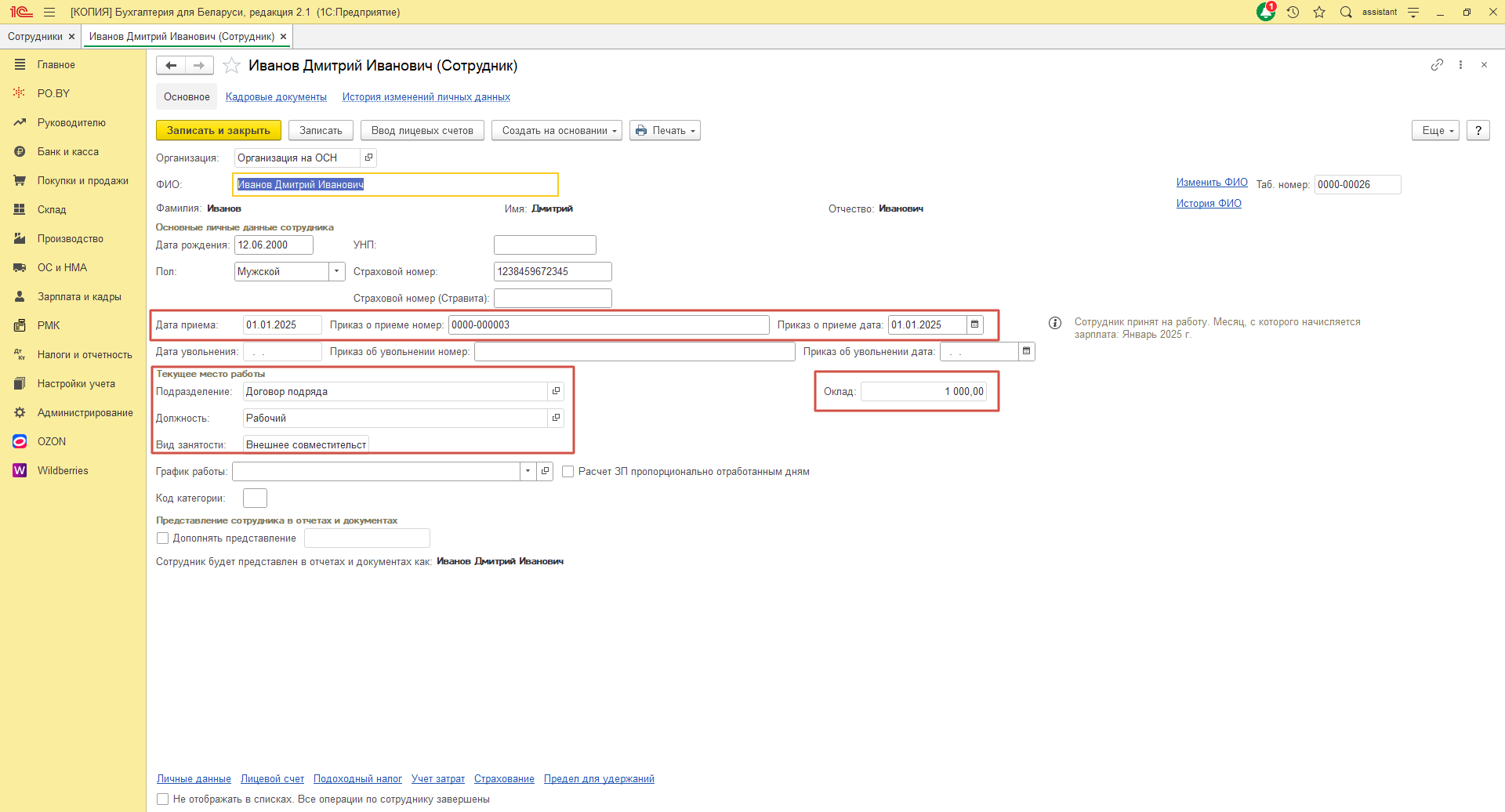1505x812 pixels.
Task: Open the notifications bell icon
Action: 1265,13
